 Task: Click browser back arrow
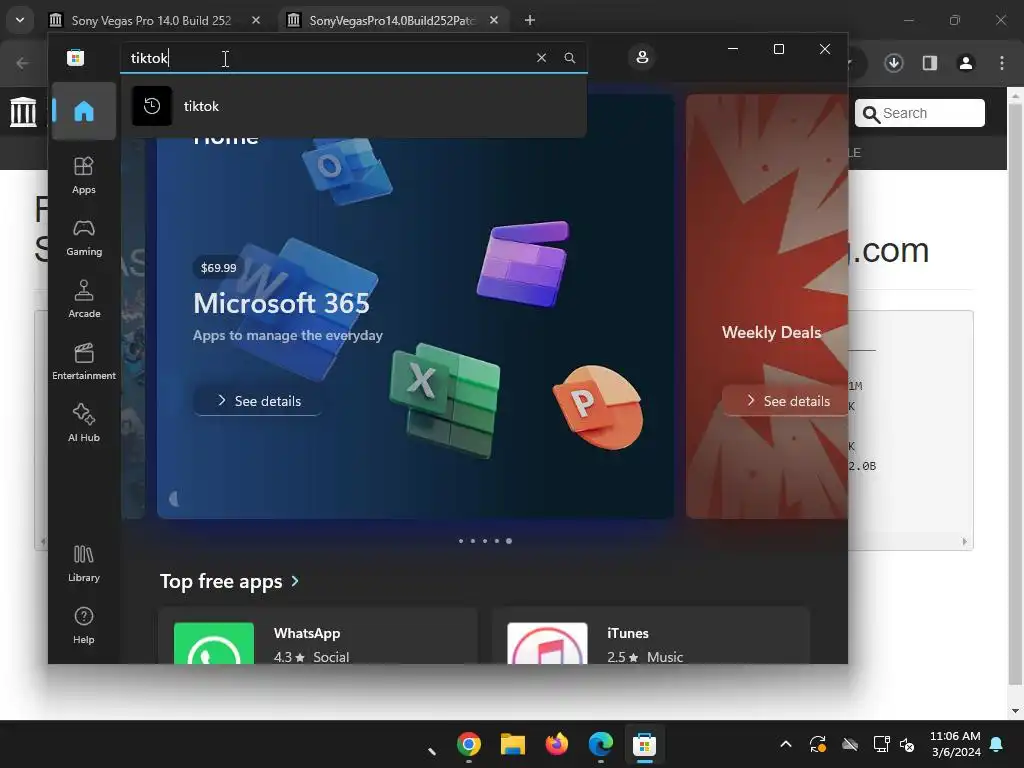pyautogui.click(x=23, y=63)
